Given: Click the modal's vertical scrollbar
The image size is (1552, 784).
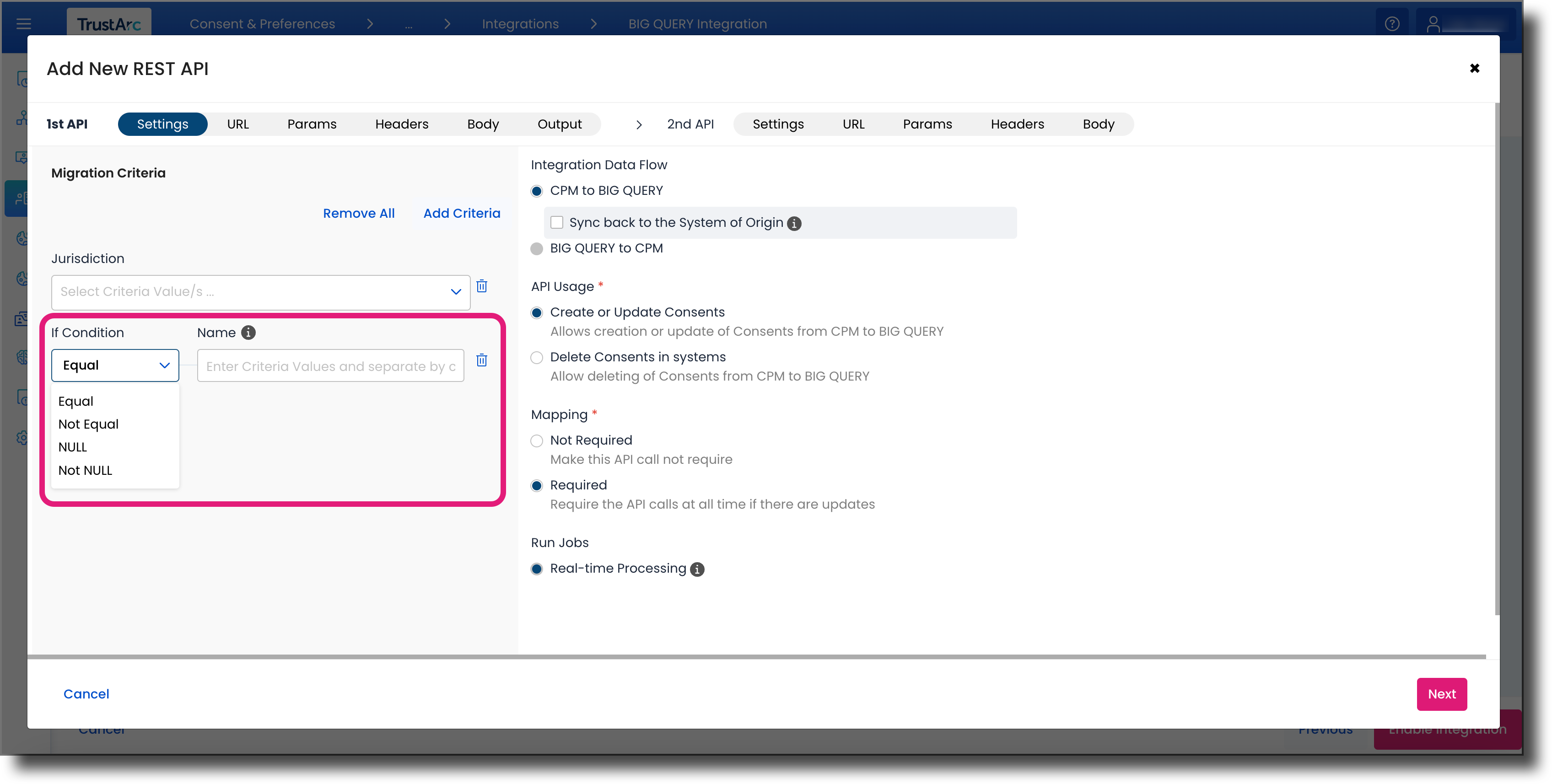Looking at the screenshot, I should tap(1497, 359).
